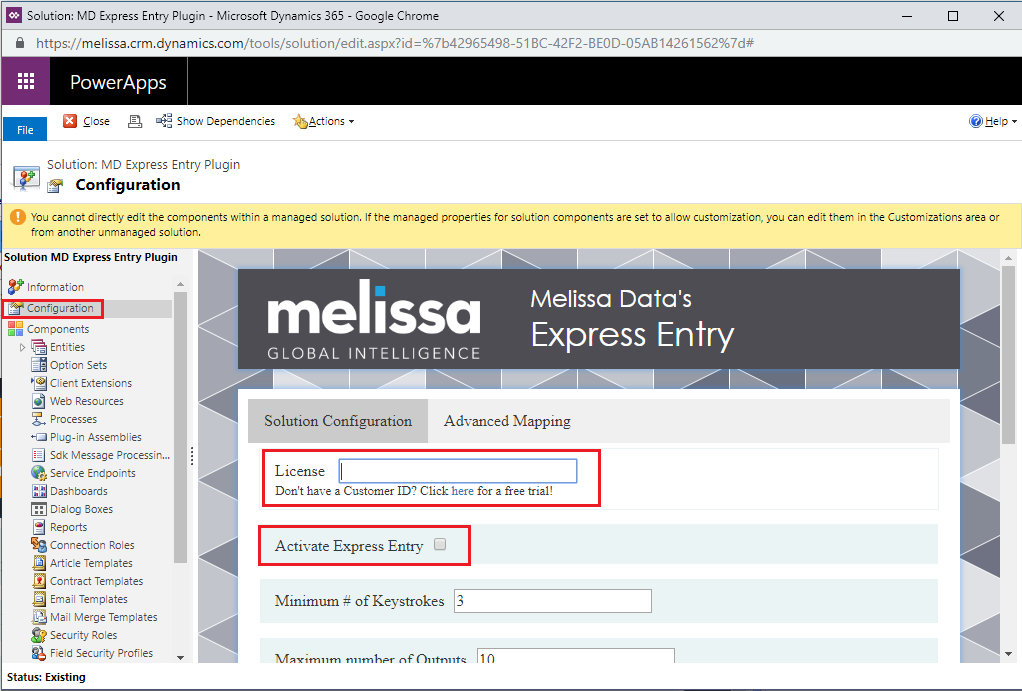The height and width of the screenshot is (691, 1022).
Task: Select Security Roles in component list
Action: pyautogui.click(x=83, y=635)
